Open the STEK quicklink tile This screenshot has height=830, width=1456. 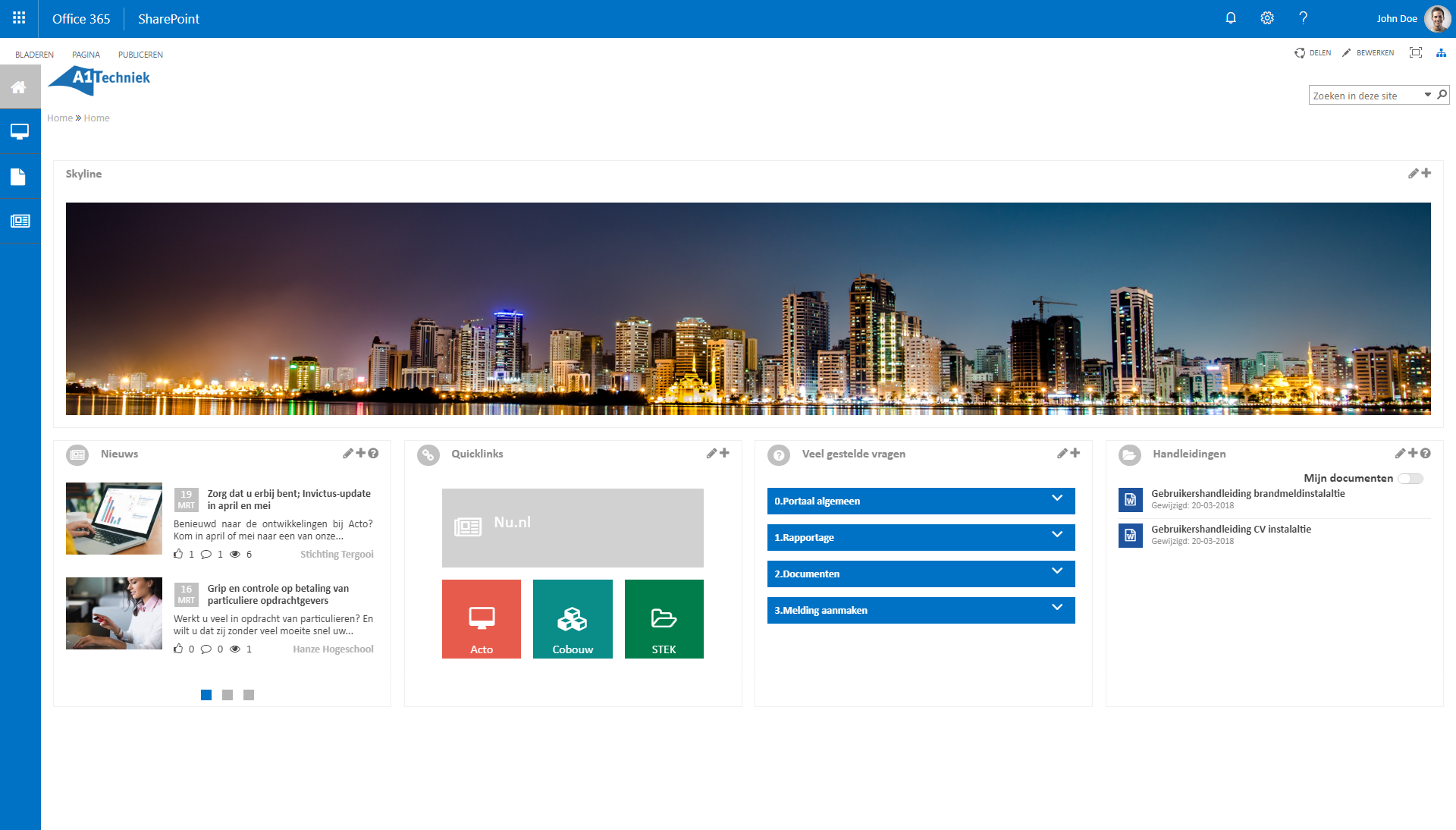pos(664,619)
